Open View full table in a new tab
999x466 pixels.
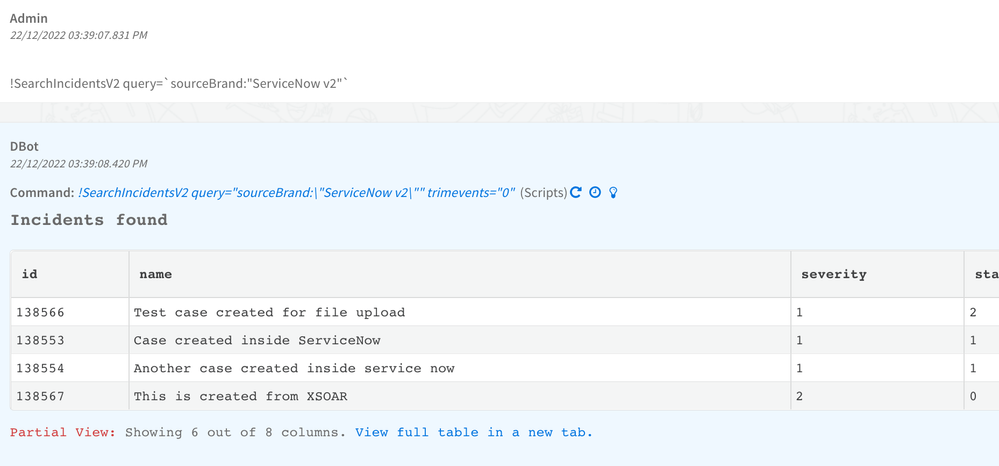(x=474, y=432)
